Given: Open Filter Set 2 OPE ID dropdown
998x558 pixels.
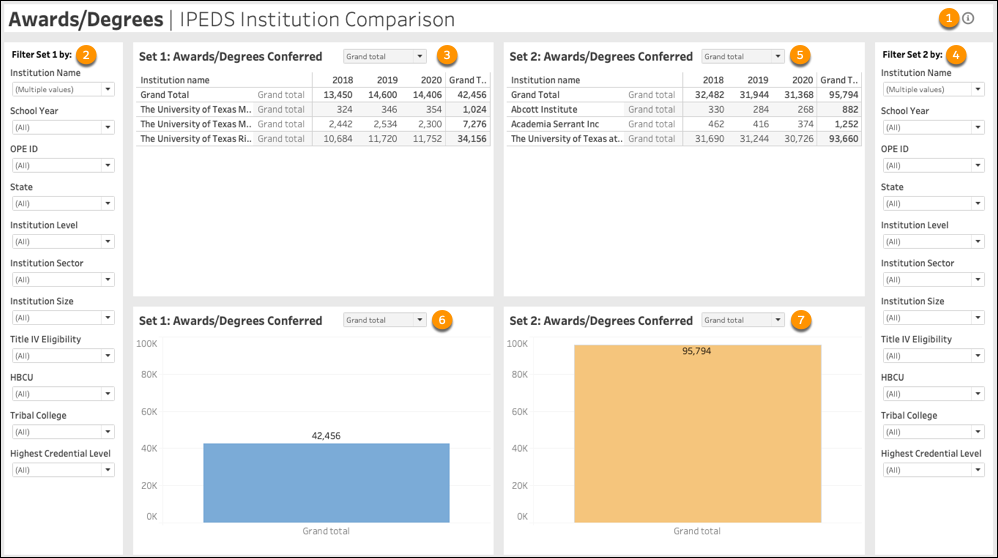Looking at the screenshot, I should click(x=934, y=165).
